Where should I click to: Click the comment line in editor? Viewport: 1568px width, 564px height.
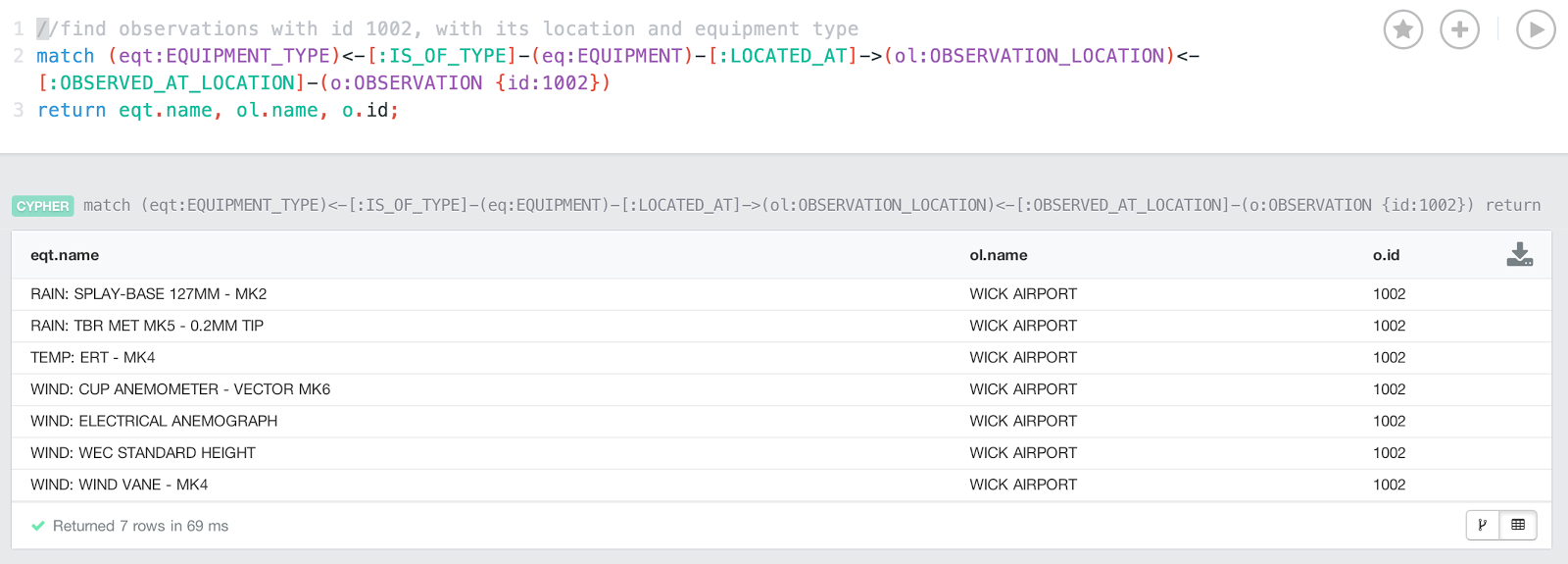point(448,28)
